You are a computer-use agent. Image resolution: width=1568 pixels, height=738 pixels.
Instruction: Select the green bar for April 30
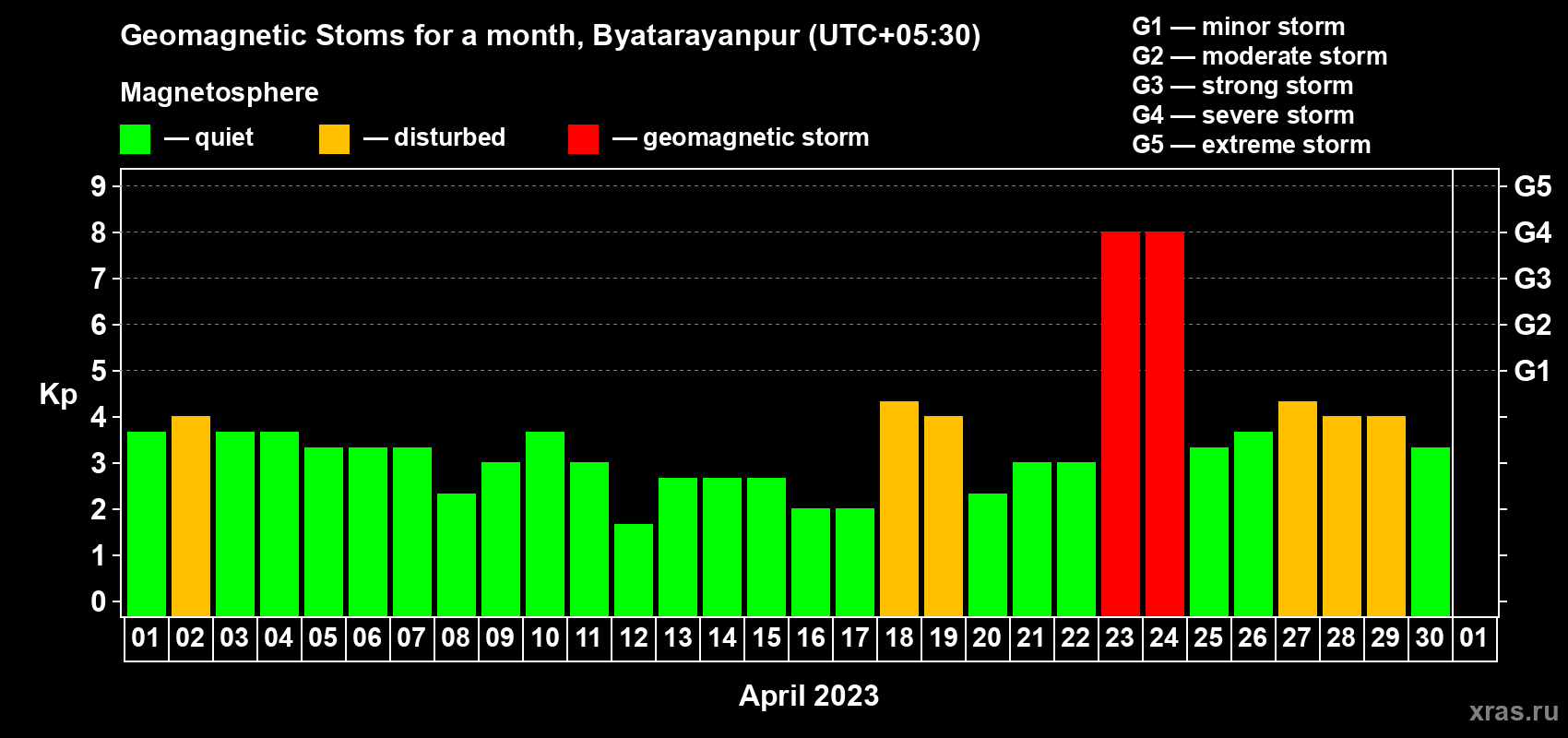tap(1431, 531)
